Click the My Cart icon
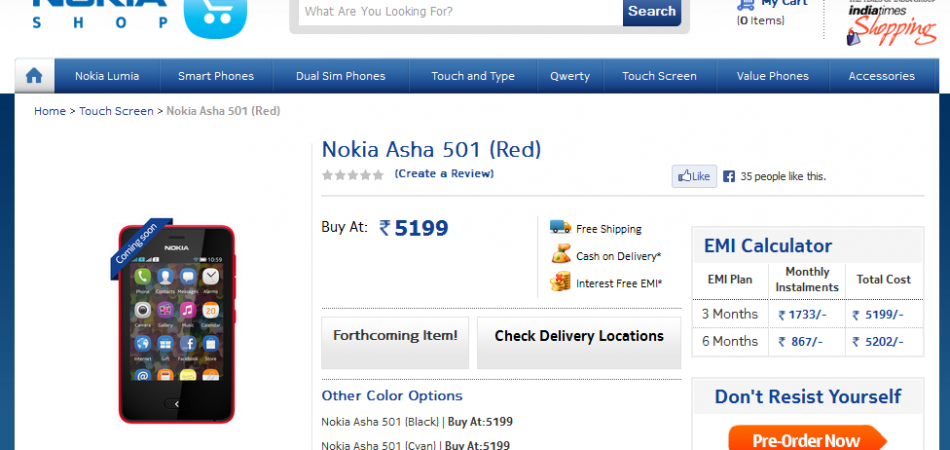This screenshot has width=950, height=450. click(744, 6)
